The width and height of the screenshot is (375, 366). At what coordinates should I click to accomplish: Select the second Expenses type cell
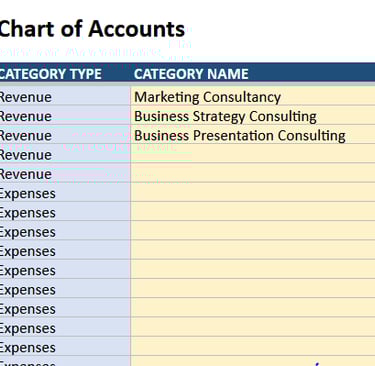(x=65, y=213)
